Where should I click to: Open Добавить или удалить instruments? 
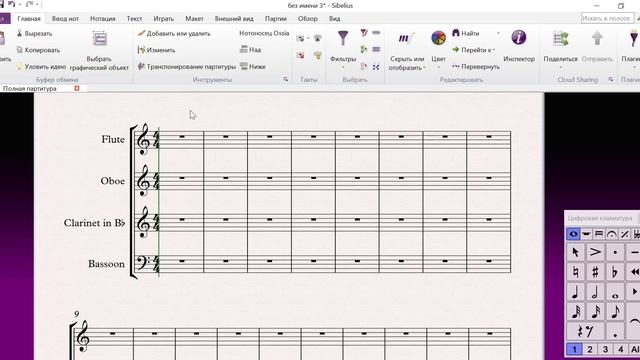[x=174, y=33]
